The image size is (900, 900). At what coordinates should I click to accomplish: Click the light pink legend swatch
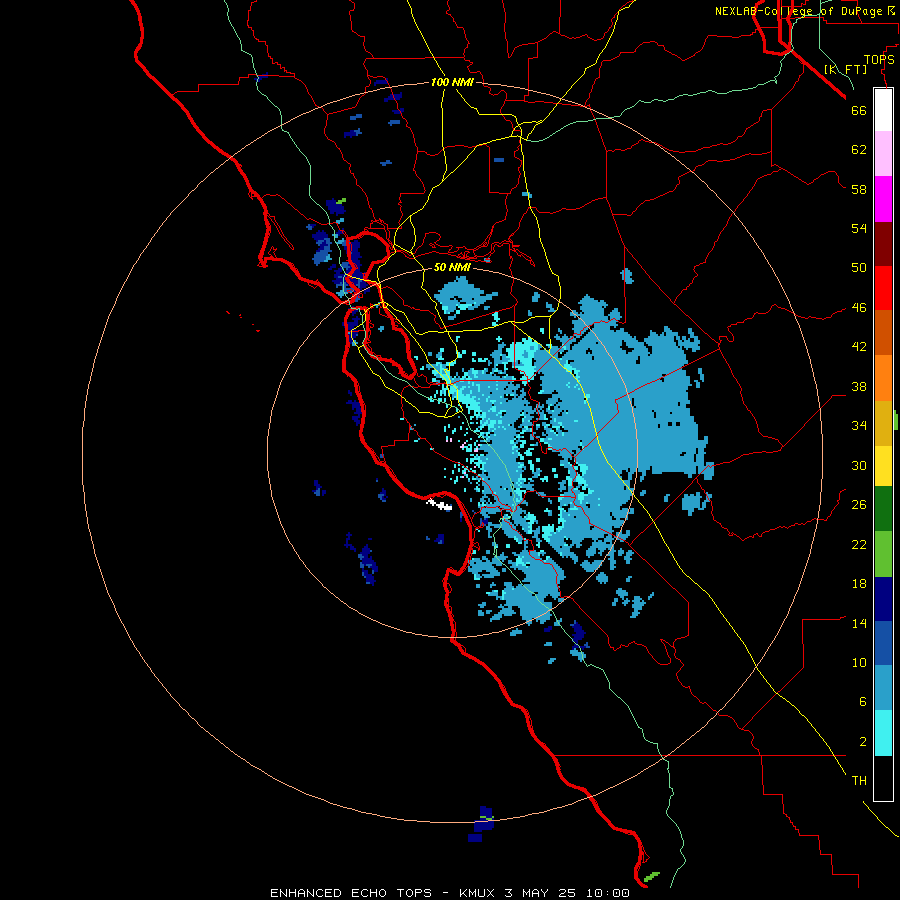(x=883, y=154)
